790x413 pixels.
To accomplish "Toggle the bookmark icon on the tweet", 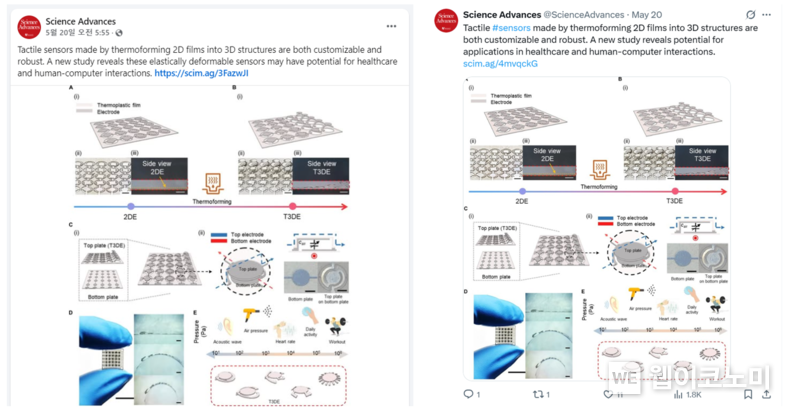I will tap(748, 394).
